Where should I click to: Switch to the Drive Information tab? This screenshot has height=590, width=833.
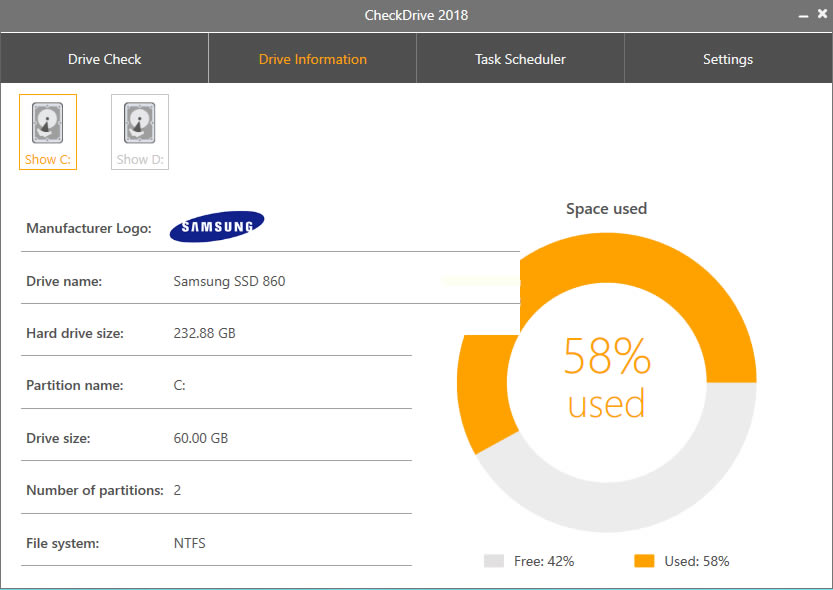(312, 59)
